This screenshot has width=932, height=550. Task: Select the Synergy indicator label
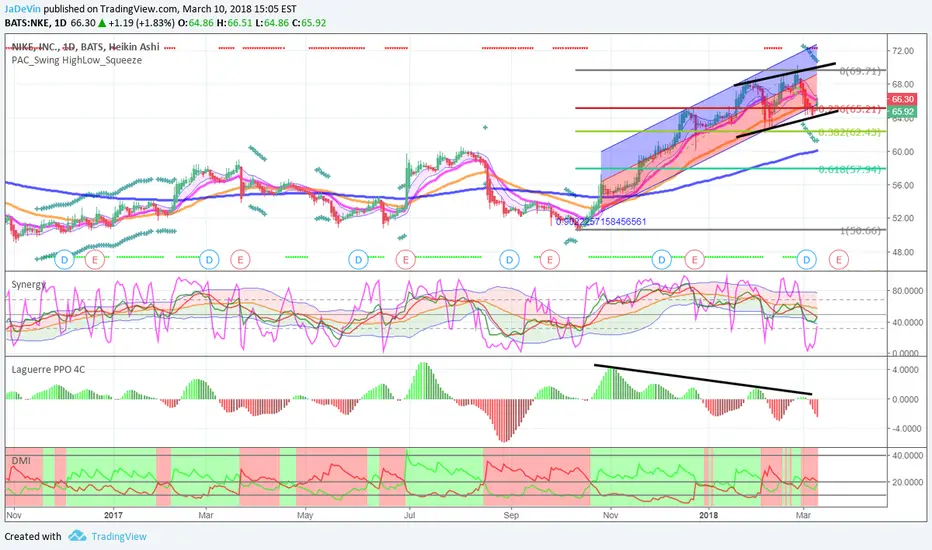tap(29, 284)
